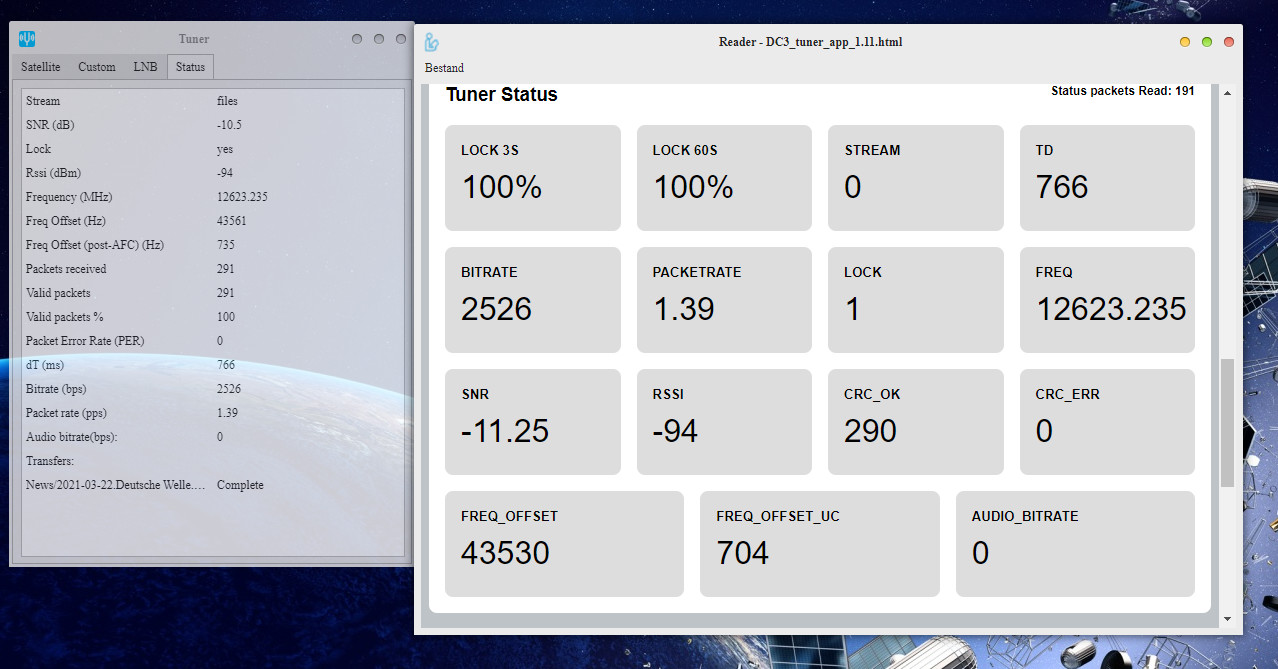Screen dimensions: 1278x669
Task: Close the Reader window with red button
Action: coord(1229,42)
